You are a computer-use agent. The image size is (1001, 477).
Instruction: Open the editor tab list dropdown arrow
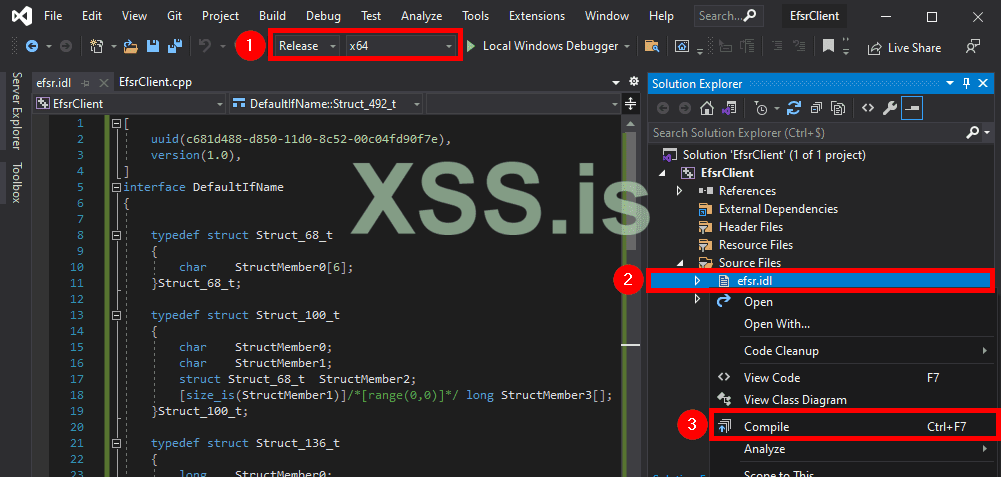tap(615, 82)
